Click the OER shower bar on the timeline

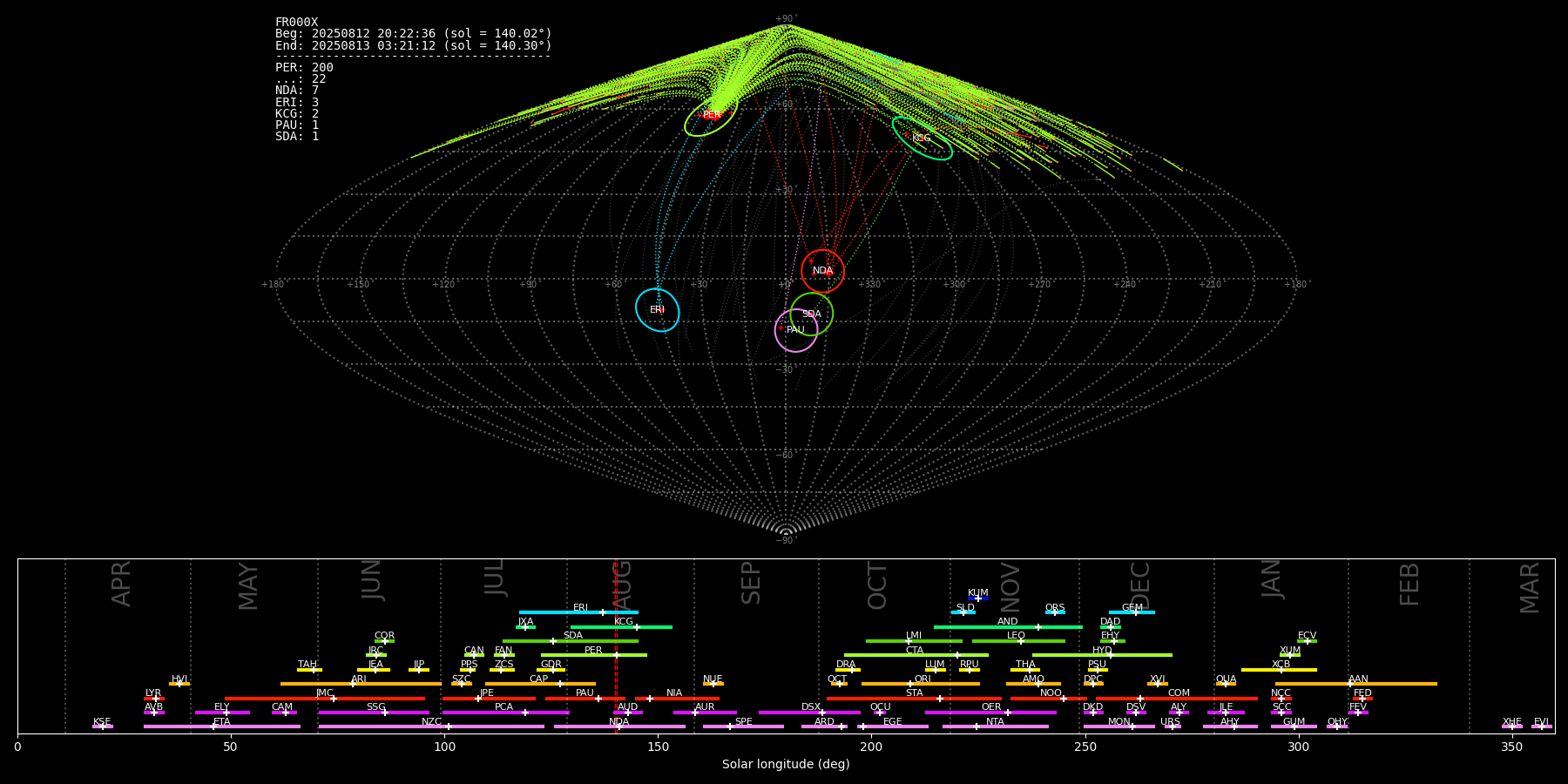(990, 713)
